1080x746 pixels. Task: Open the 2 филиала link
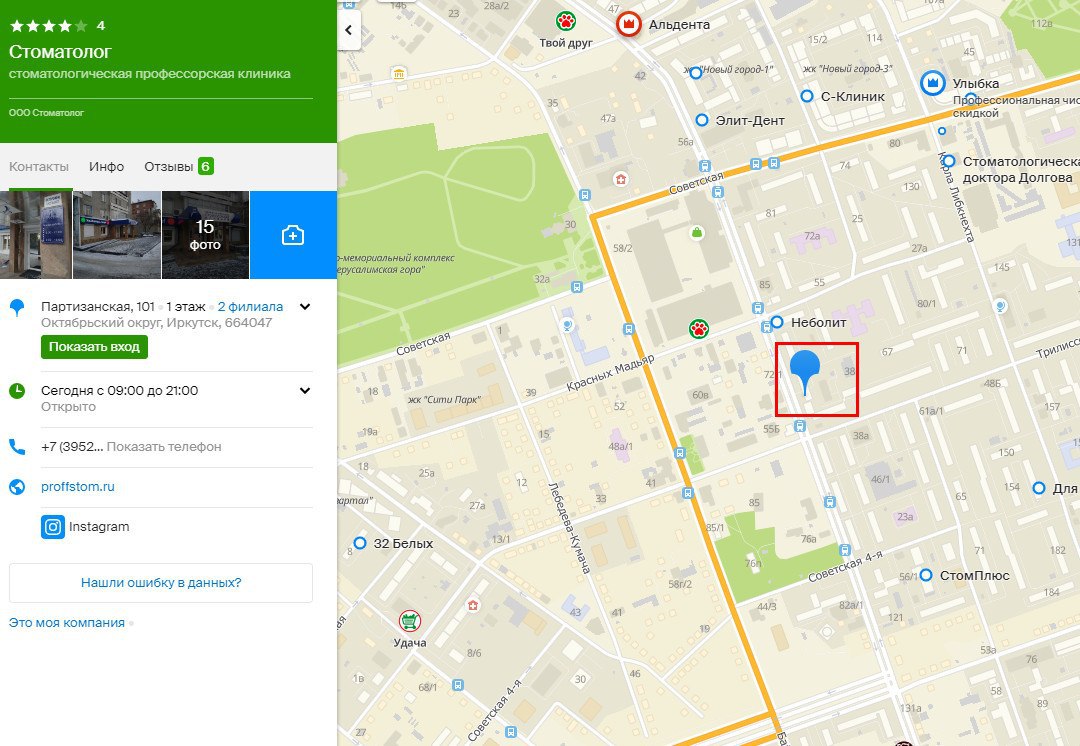pos(250,307)
